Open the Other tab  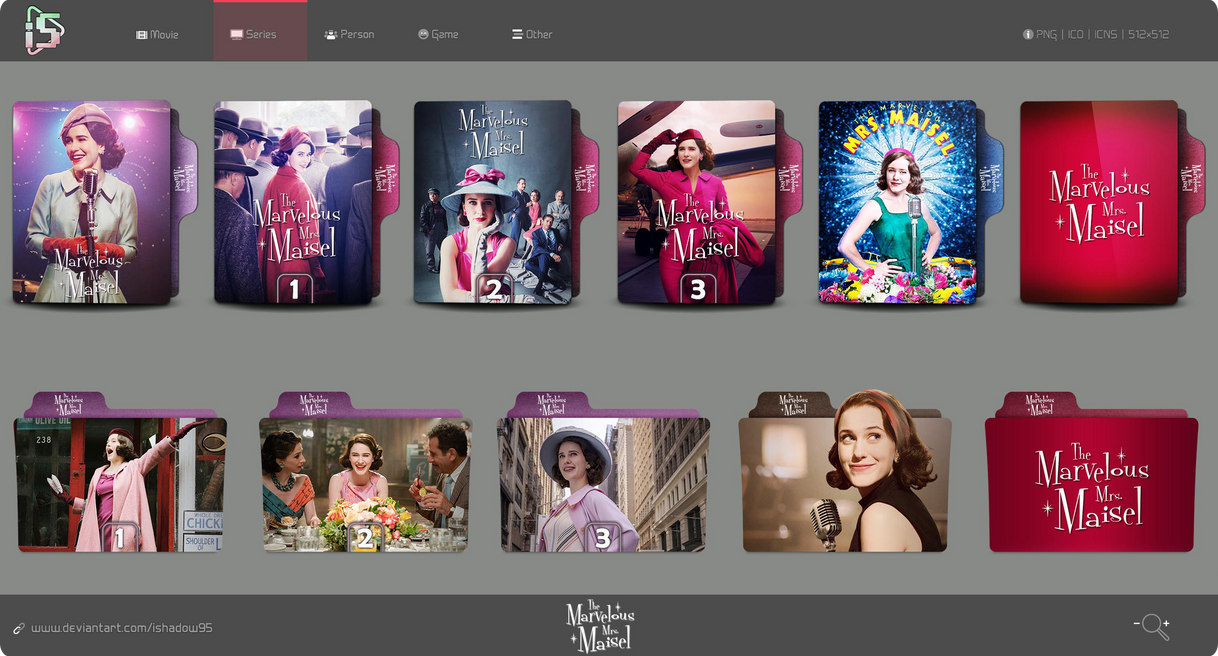[x=532, y=34]
